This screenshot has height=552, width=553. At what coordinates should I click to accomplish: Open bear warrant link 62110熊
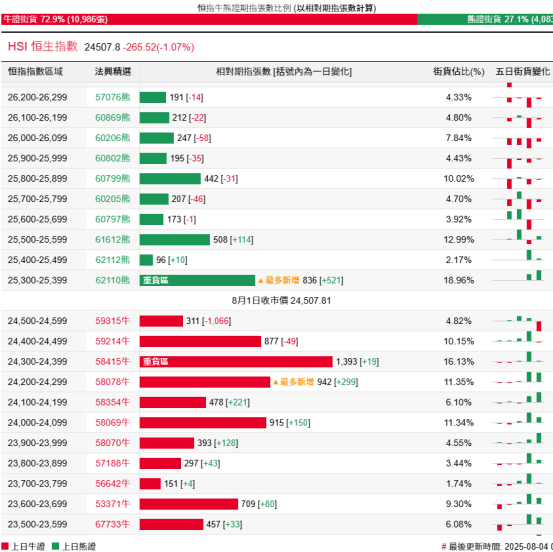[x=113, y=280]
